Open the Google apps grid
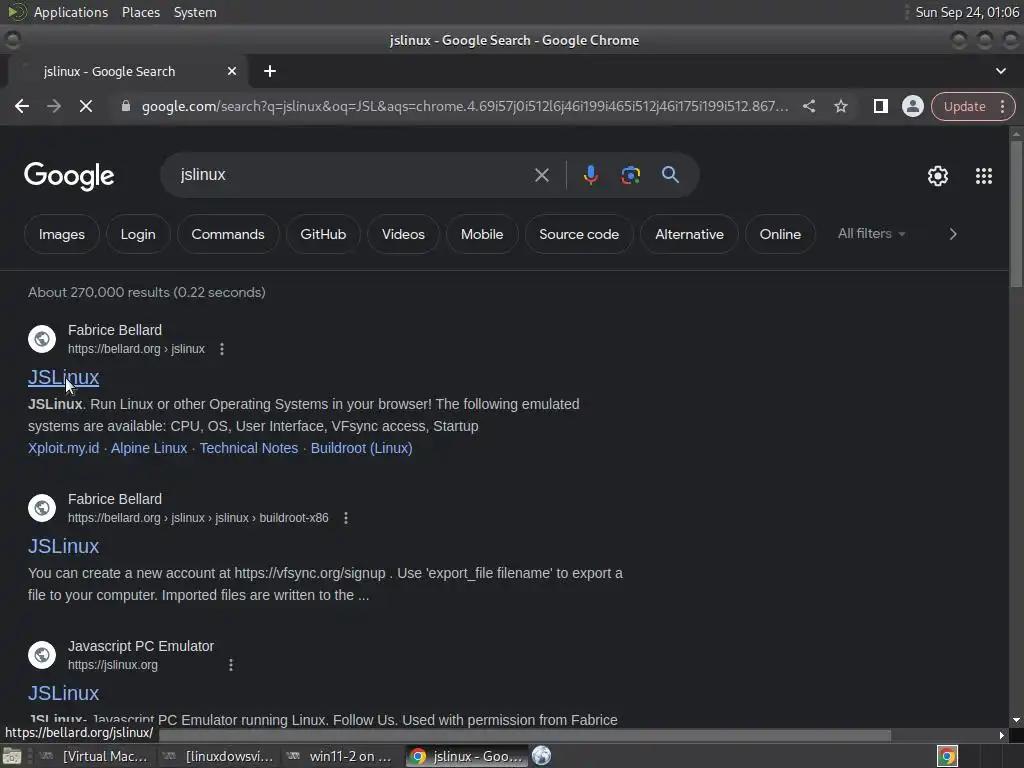Screen dimensions: 1024x768 984,176
